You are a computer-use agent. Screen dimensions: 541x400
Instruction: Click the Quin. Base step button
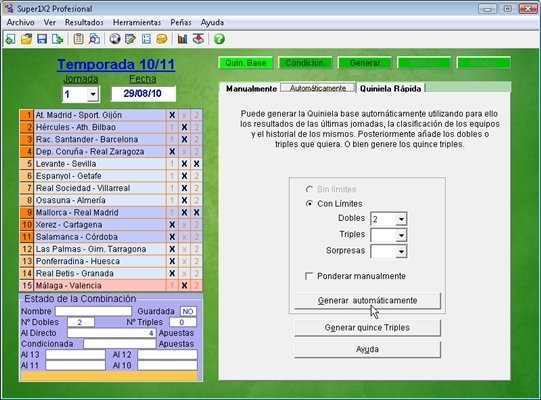pyautogui.click(x=246, y=63)
